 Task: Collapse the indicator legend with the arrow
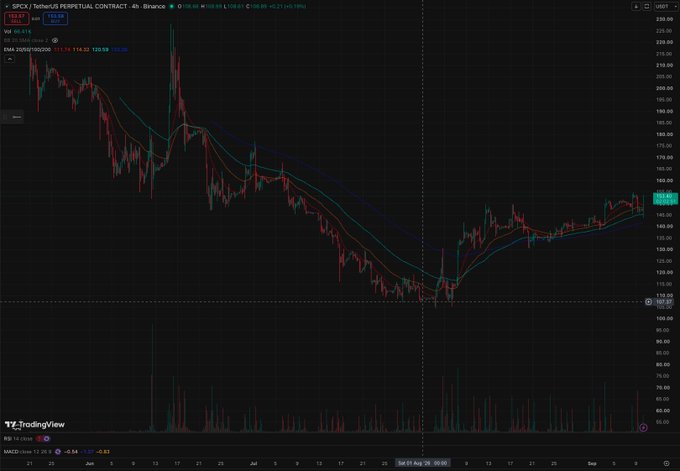[x=9, y=59]
